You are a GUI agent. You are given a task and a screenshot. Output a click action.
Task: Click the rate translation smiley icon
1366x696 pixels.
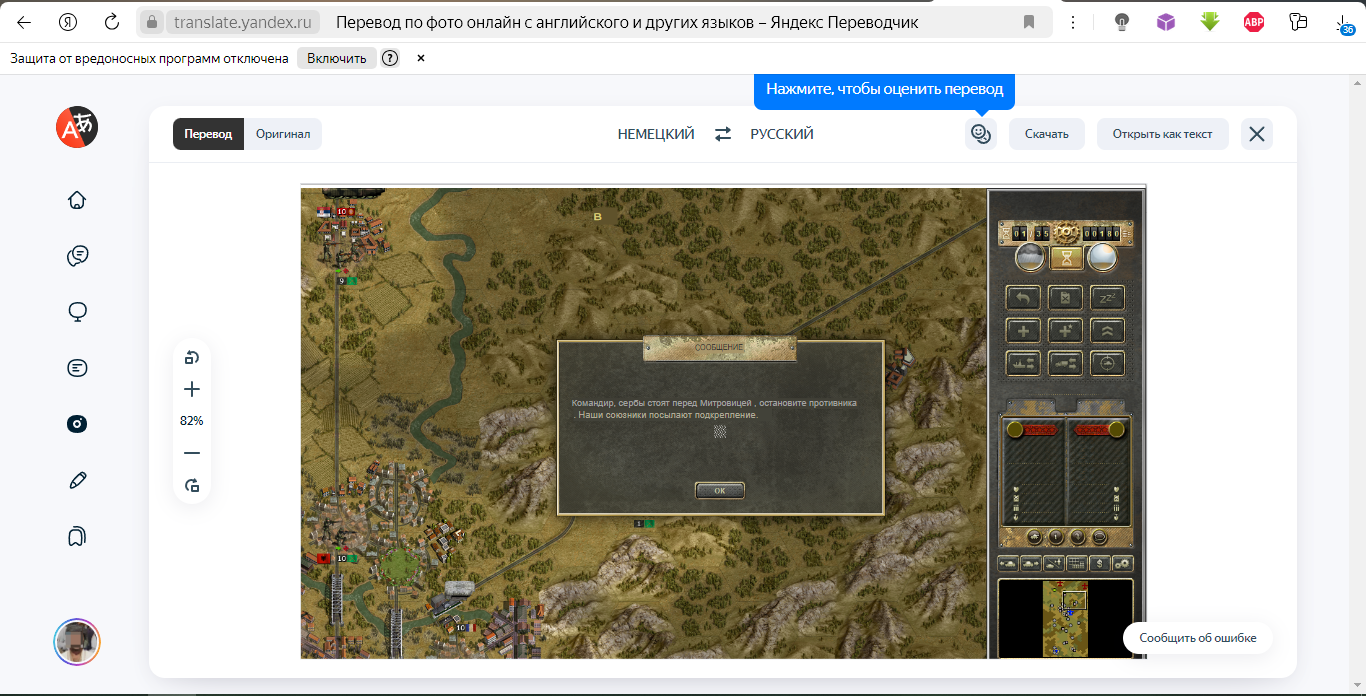pos(980,134)
